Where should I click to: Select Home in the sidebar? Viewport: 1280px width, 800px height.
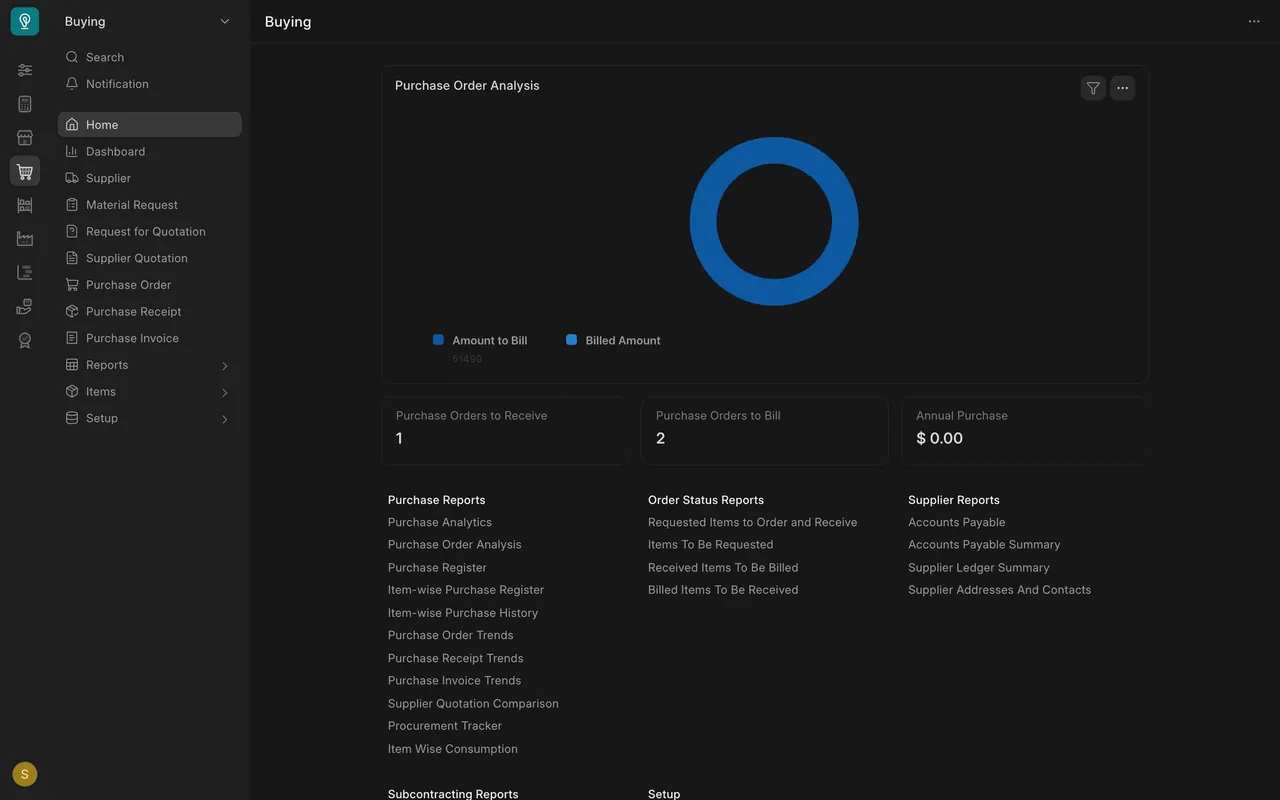[x=150, y=125]
